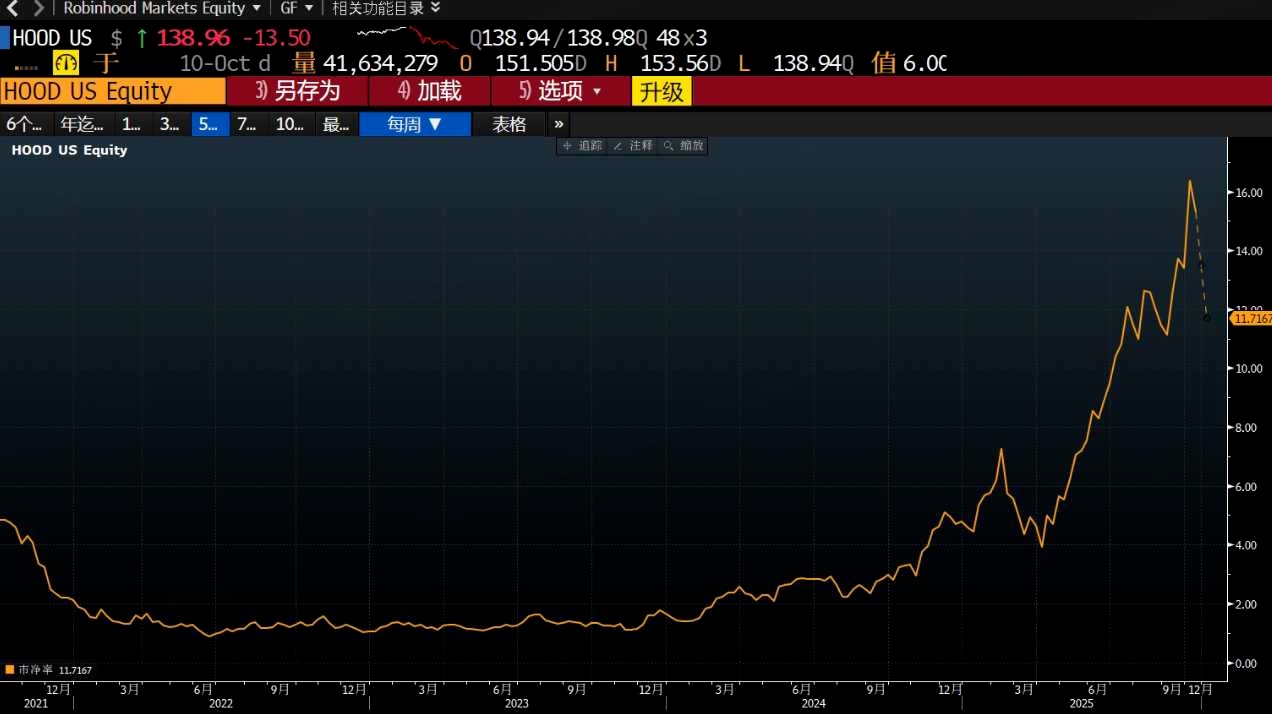Select the HOOD US Equity security field
Viewport: 1272px width, 714px height.
[113, 91]
